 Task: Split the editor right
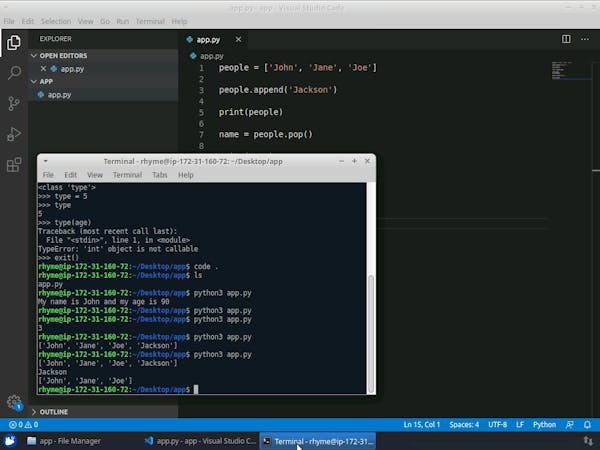click(566, 39)
